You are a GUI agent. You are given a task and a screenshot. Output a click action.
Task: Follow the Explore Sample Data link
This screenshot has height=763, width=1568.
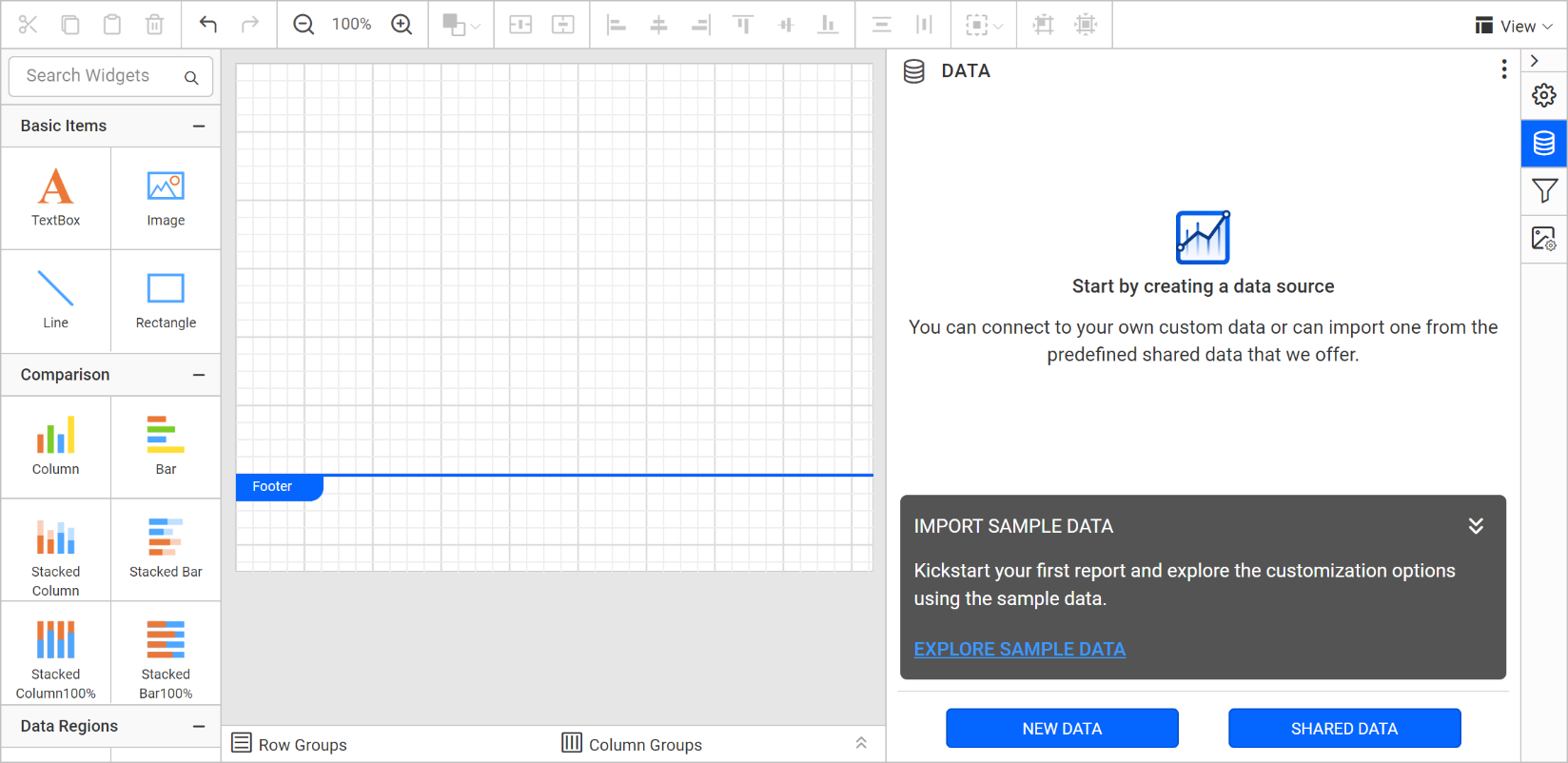[x=1019, y=649]
